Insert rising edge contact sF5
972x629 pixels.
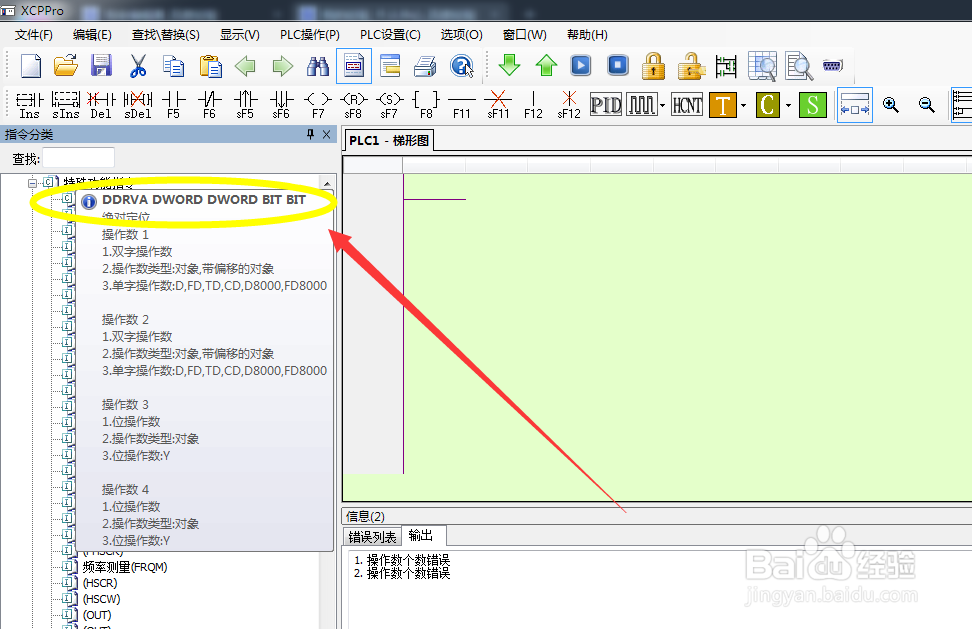pos(245,105)
